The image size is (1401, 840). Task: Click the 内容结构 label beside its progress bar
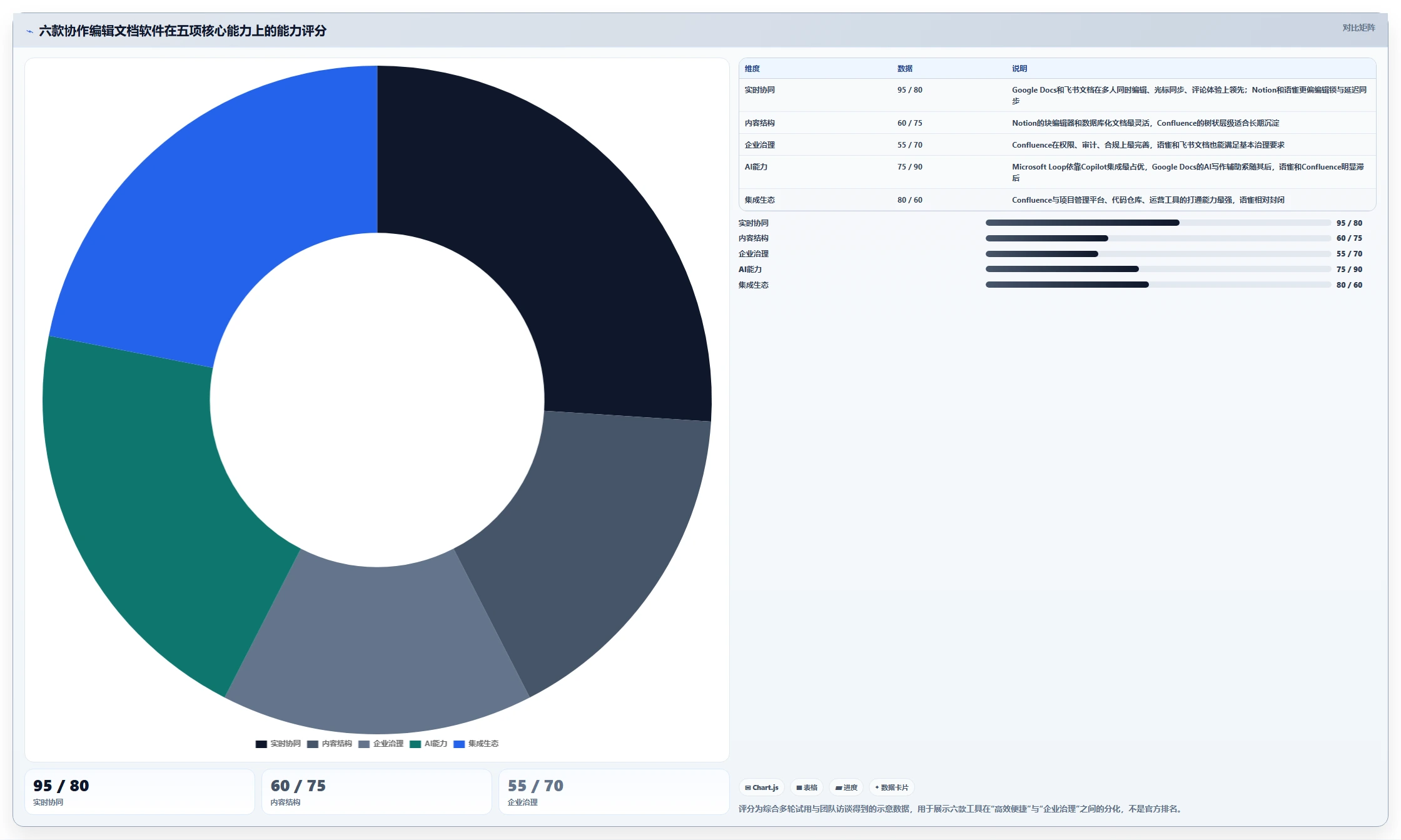tap(754, 238)
